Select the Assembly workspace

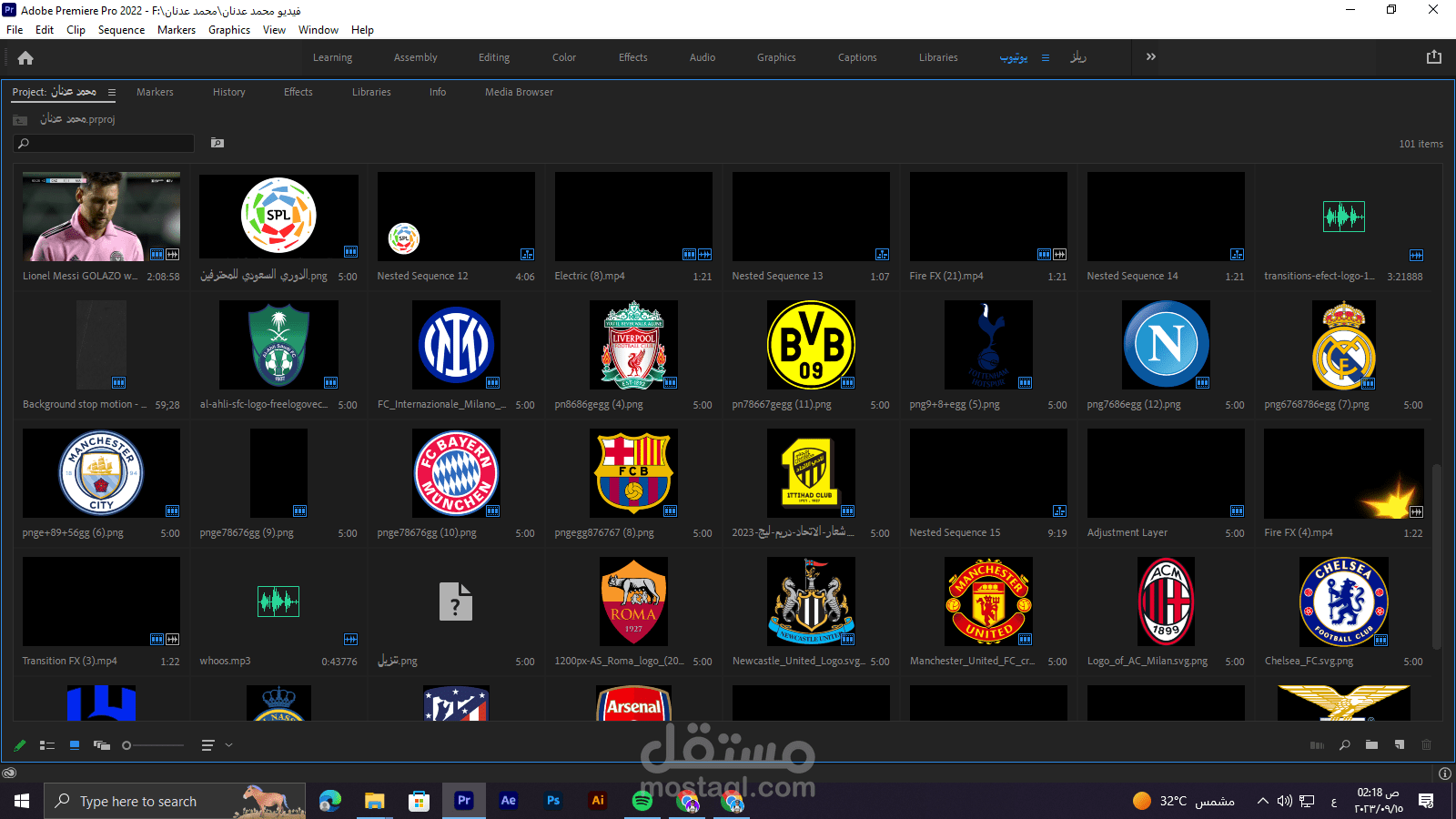point(416,57)
